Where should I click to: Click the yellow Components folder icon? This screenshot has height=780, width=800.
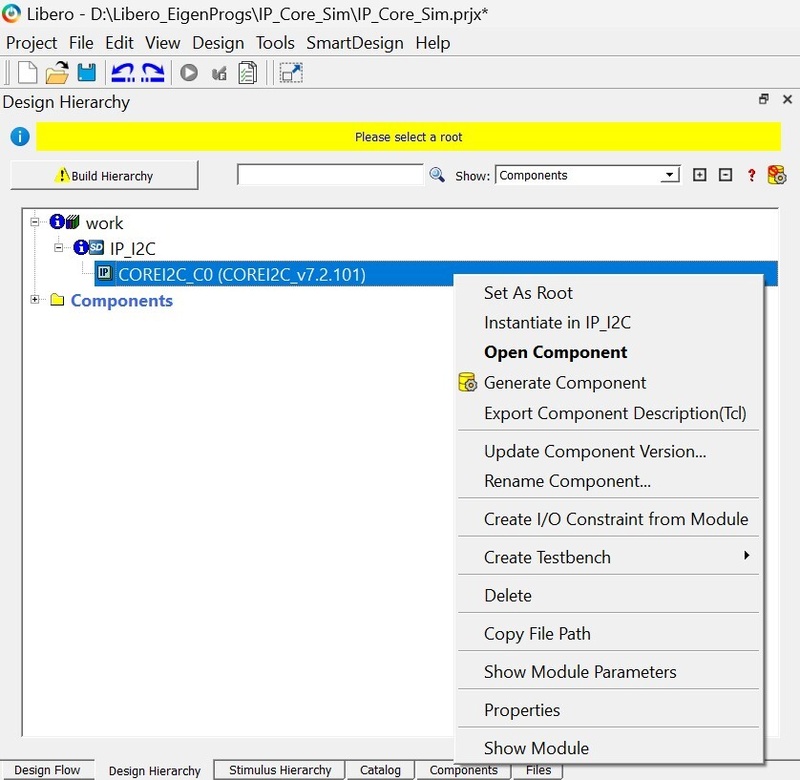point(57,299)
